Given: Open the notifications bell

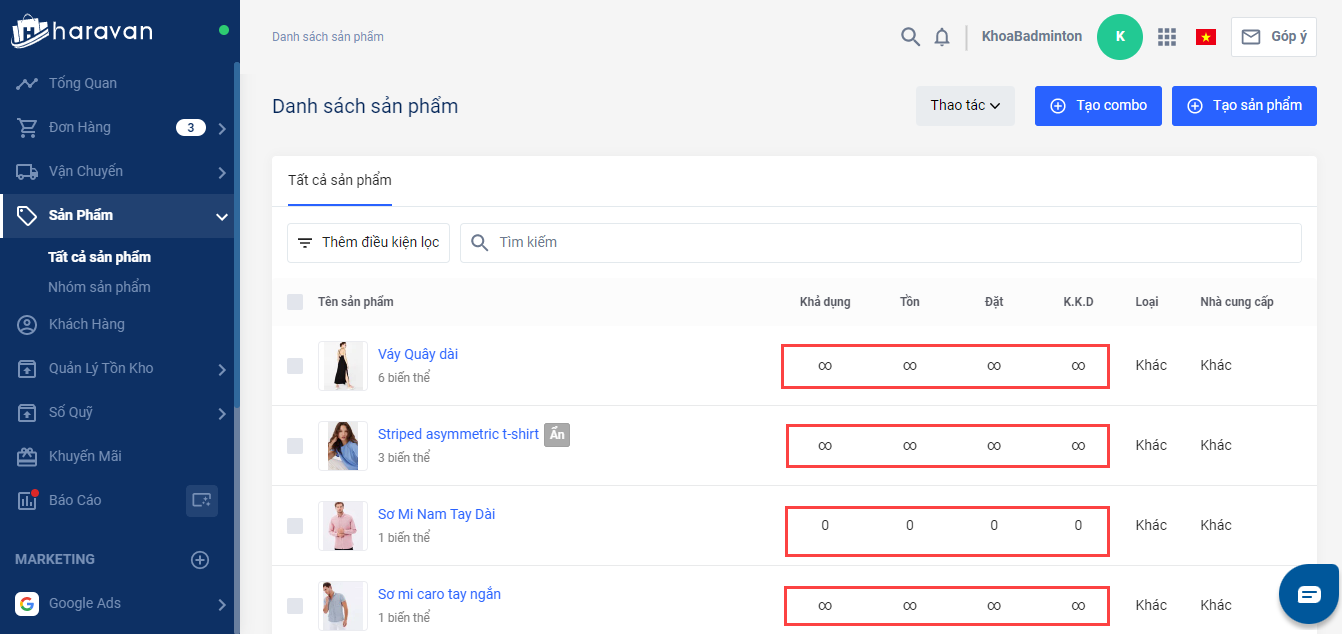Looking at the screenshot, I should coord(942,37).
